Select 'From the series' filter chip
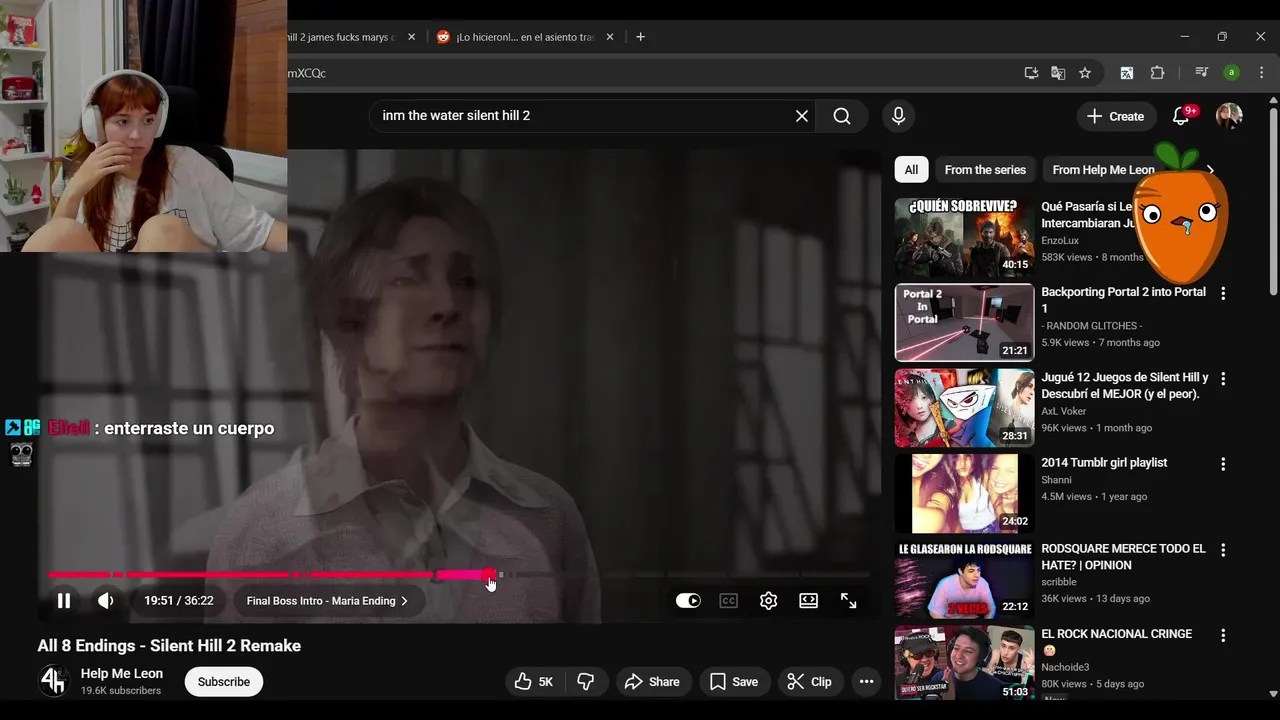Image resolution: width=1280 pixels, height=720 pixels. pos(985,170)
